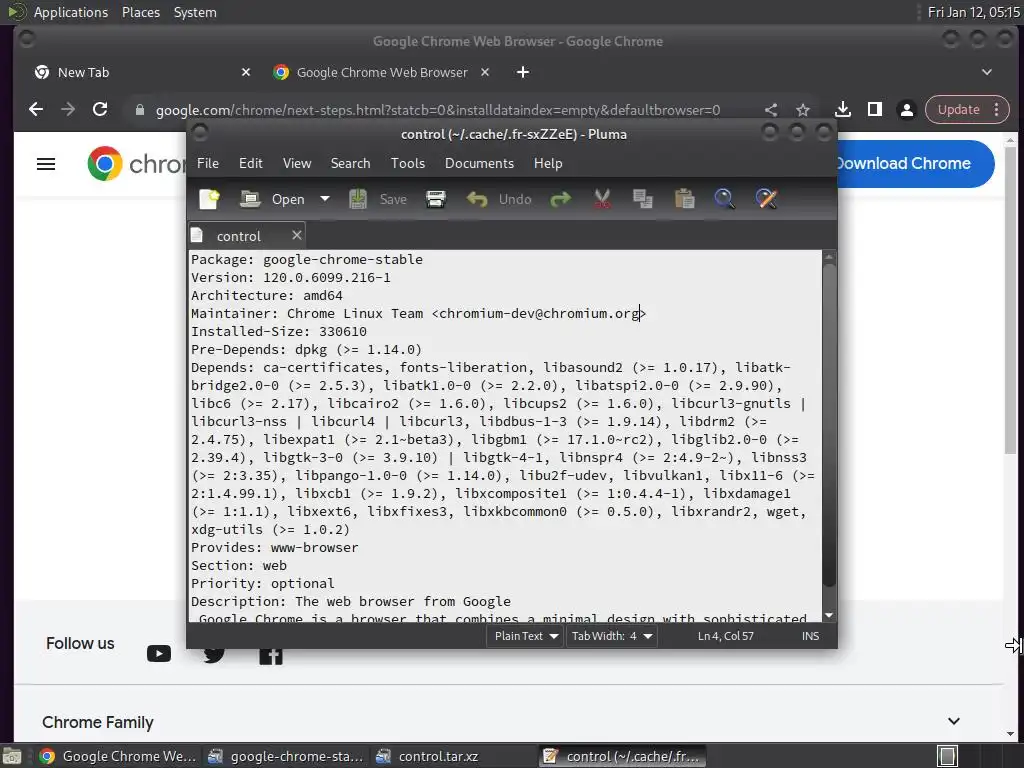Toggle Chrome side panel icon
1024x768 pixels.
pyautogui.click(x=875, y=109)
